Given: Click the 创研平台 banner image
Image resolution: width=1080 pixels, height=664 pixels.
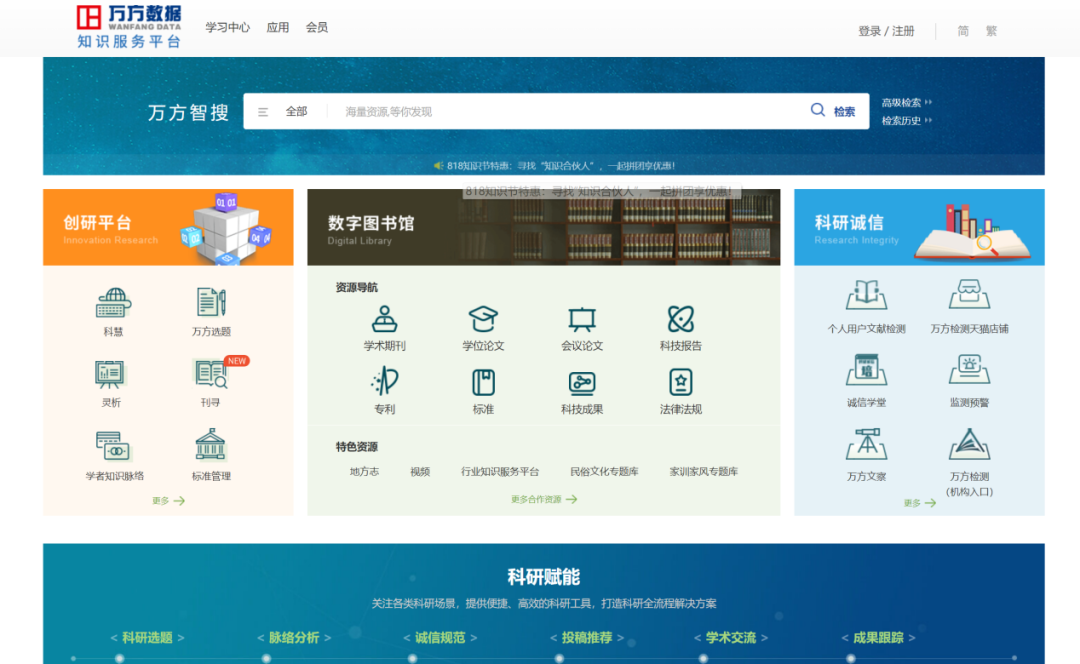Looking at the screenshot, I should click(168, 227).
